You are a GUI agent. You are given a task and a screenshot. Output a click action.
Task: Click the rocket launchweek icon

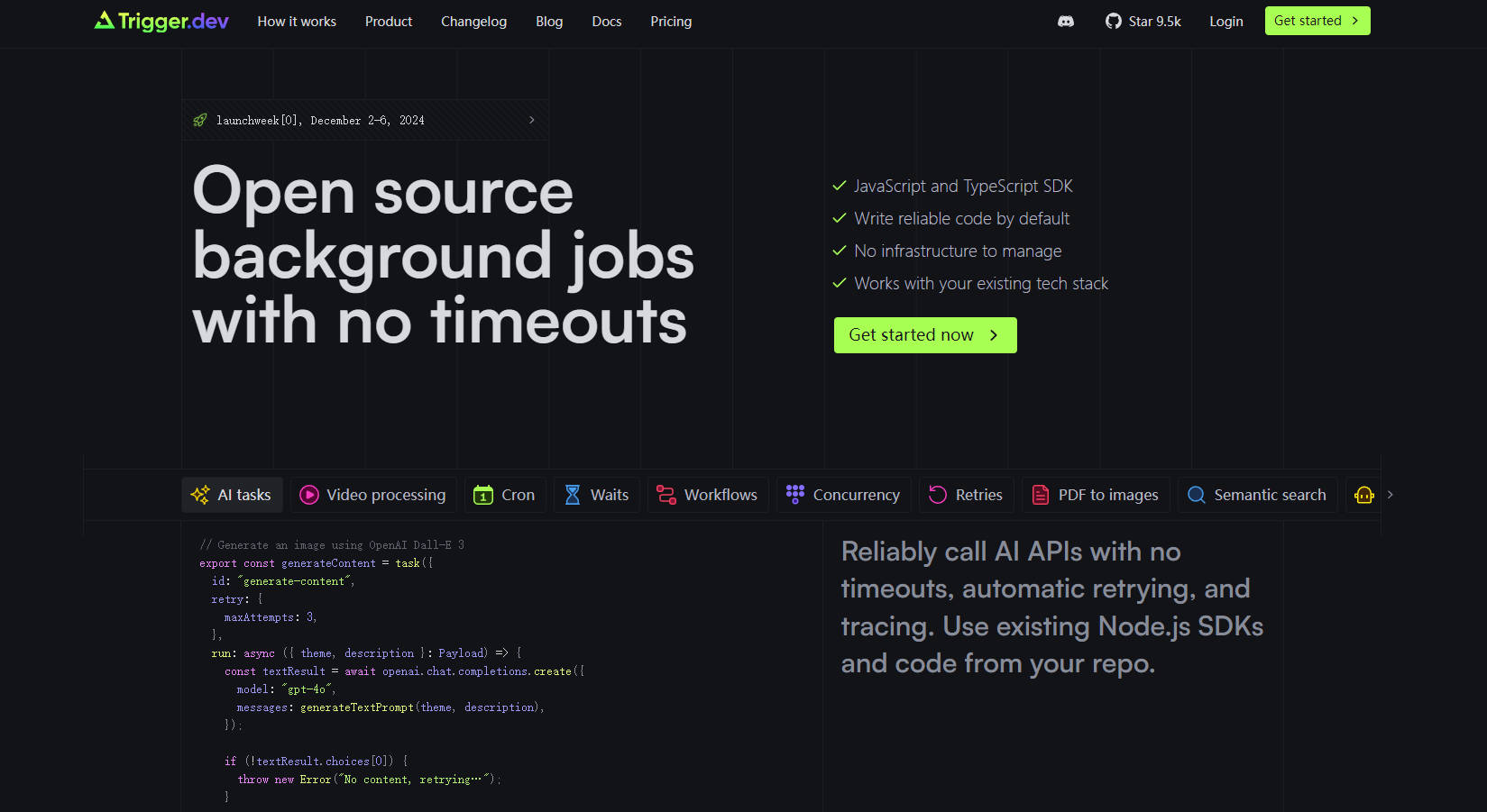pos(200,120)
